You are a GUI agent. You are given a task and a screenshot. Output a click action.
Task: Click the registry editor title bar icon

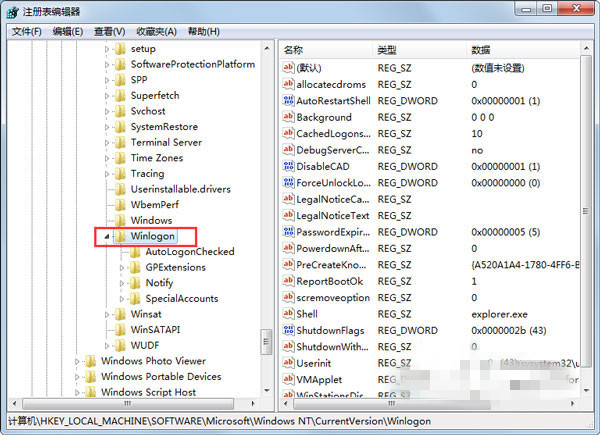(x=13, y=12)
